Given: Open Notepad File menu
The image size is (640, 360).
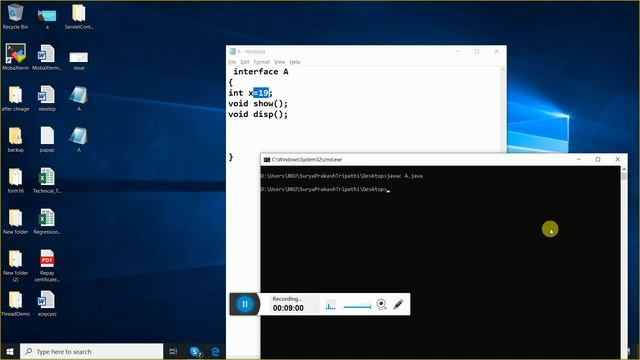Looking at the screenshot, I should pyautogui.click(x=232, y=62).
